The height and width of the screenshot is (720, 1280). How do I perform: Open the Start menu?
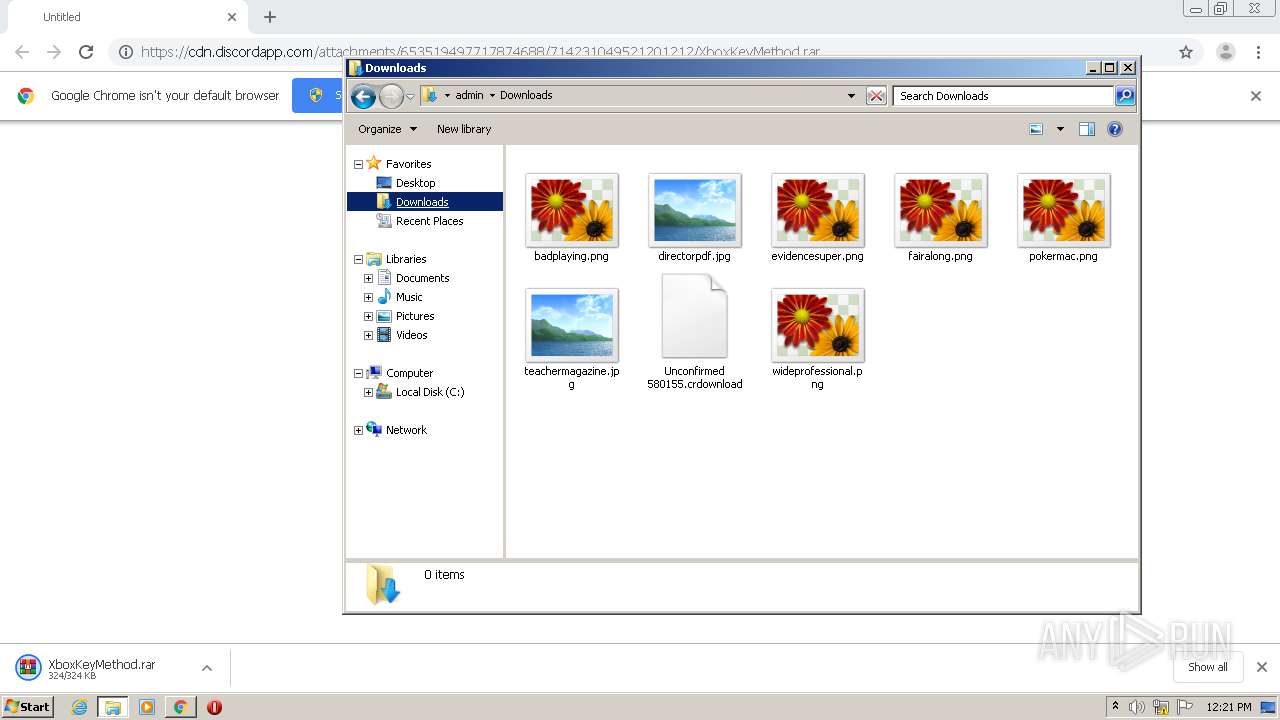coord(27,706)
